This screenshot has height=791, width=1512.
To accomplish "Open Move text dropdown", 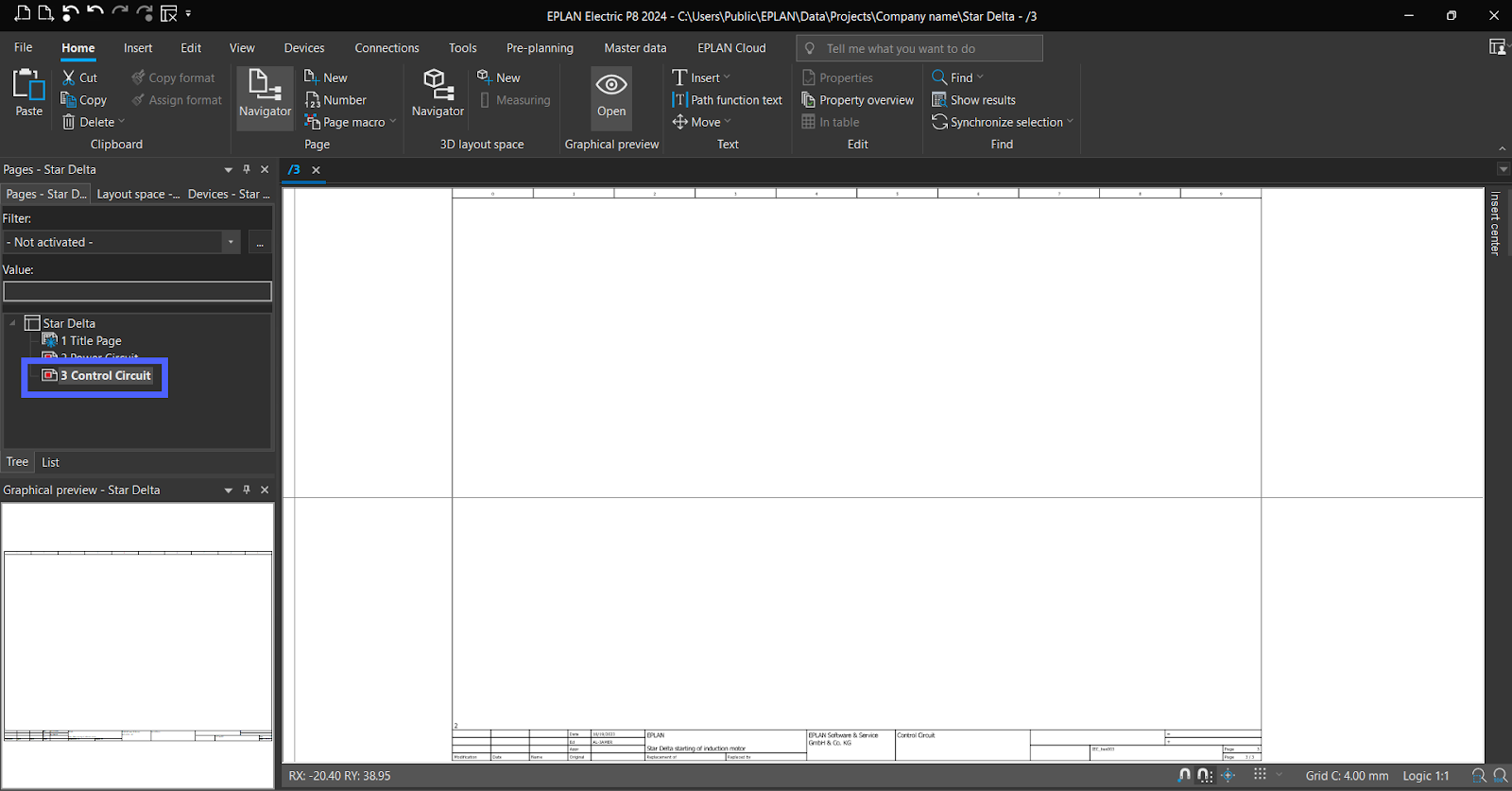I will pos(728,122).
